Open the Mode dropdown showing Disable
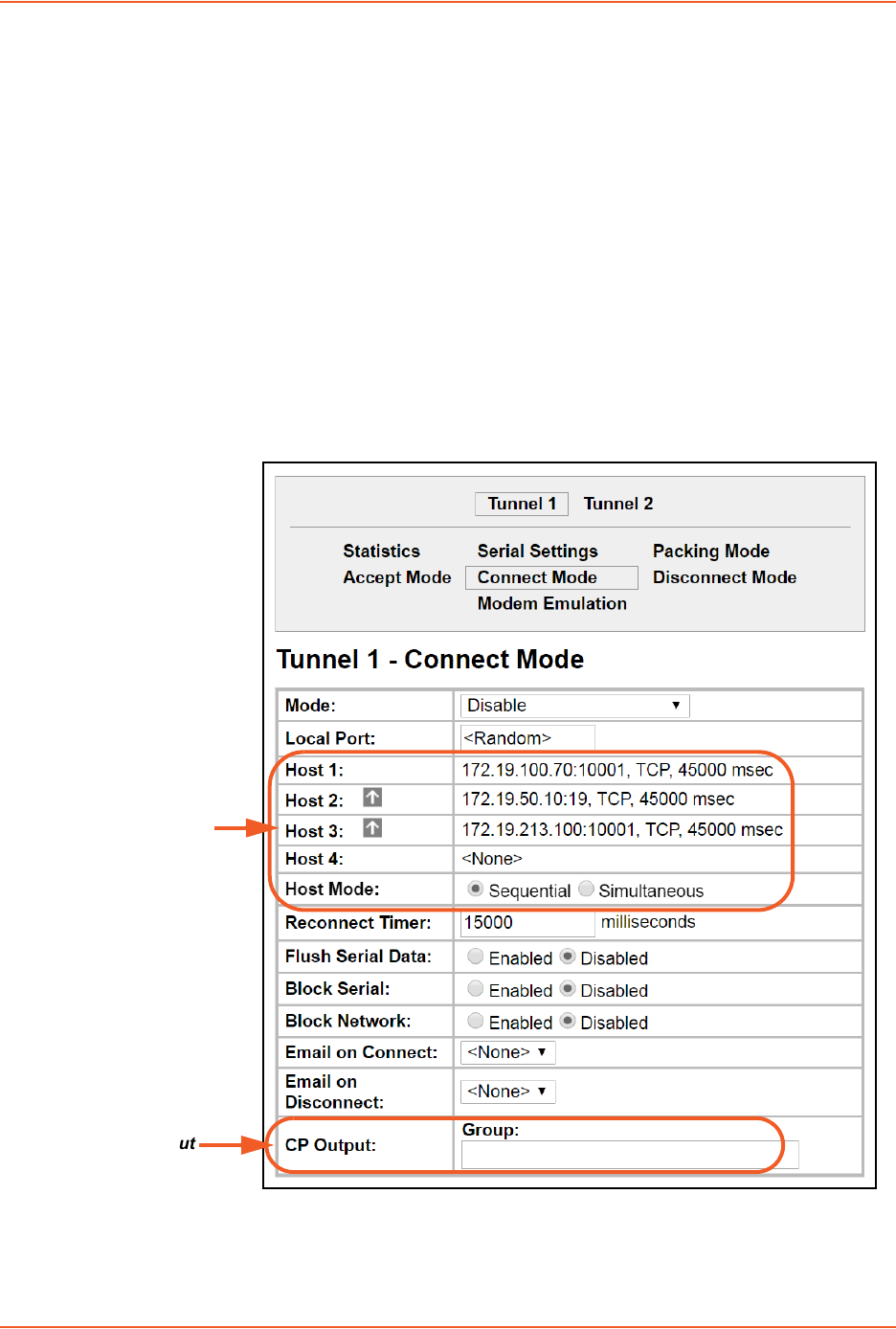This screenshot has height=1329, width=896. click(574, 706)
